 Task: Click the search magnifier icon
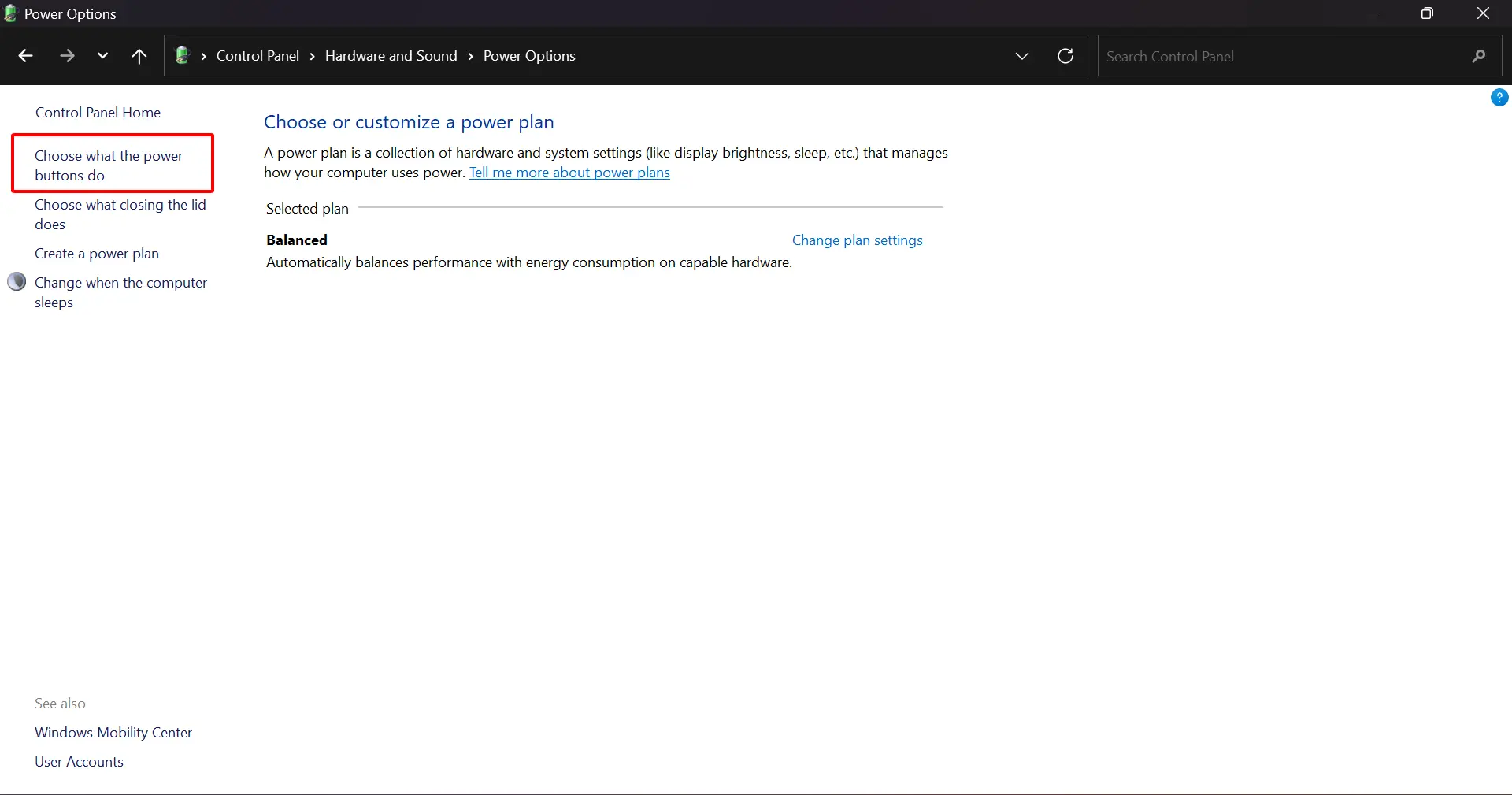click(1479, 56)
